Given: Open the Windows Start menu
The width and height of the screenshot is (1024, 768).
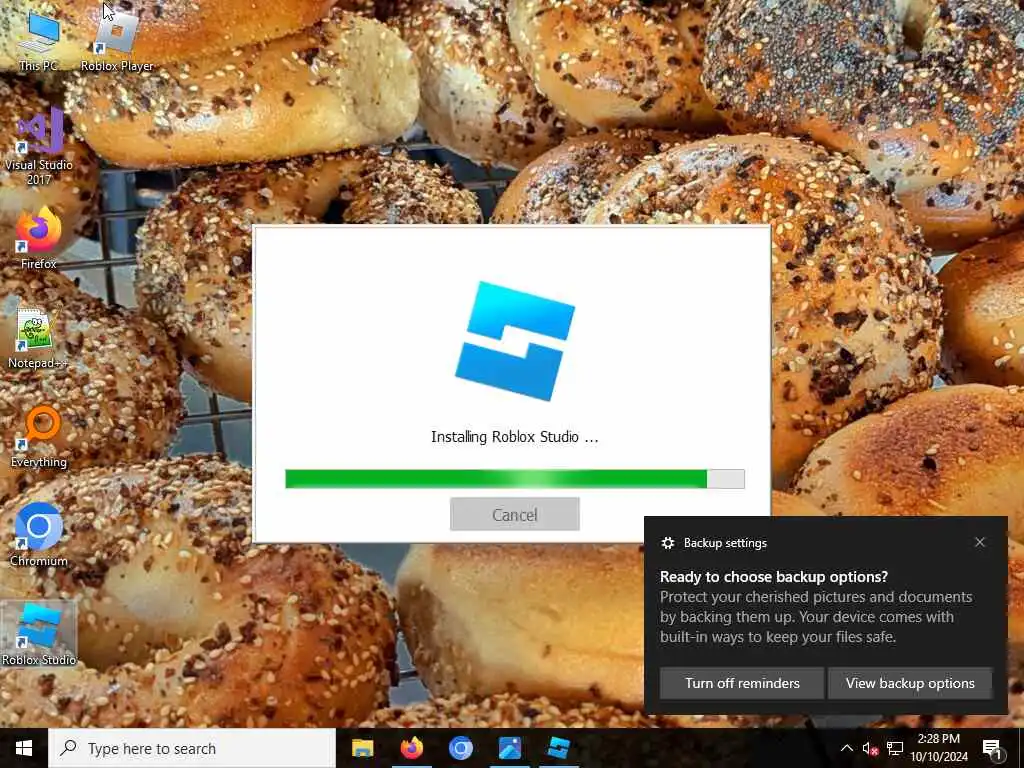Looking at the screenshot, I should point(24,748).
